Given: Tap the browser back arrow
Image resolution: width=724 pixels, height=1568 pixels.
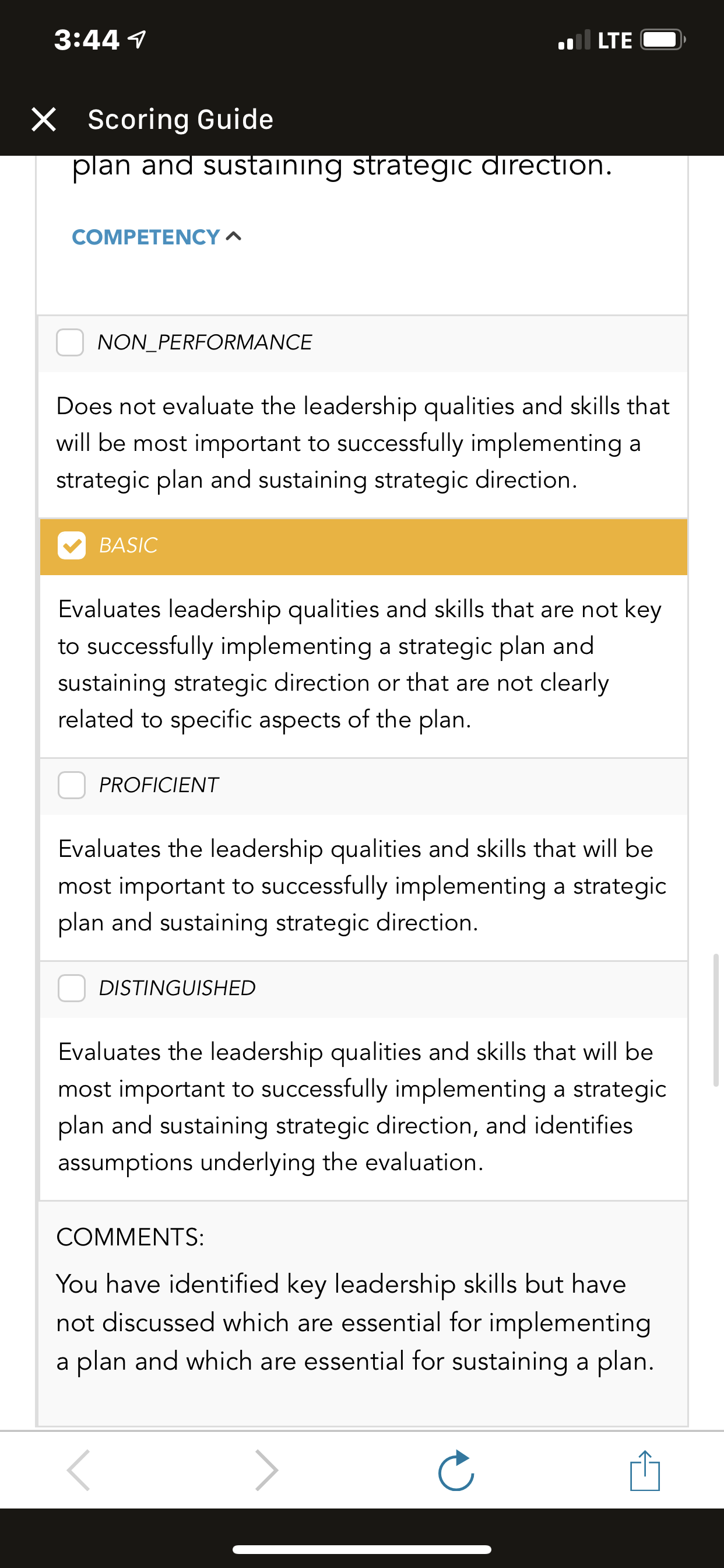Looking at the screenshot, I should 79,1470.
